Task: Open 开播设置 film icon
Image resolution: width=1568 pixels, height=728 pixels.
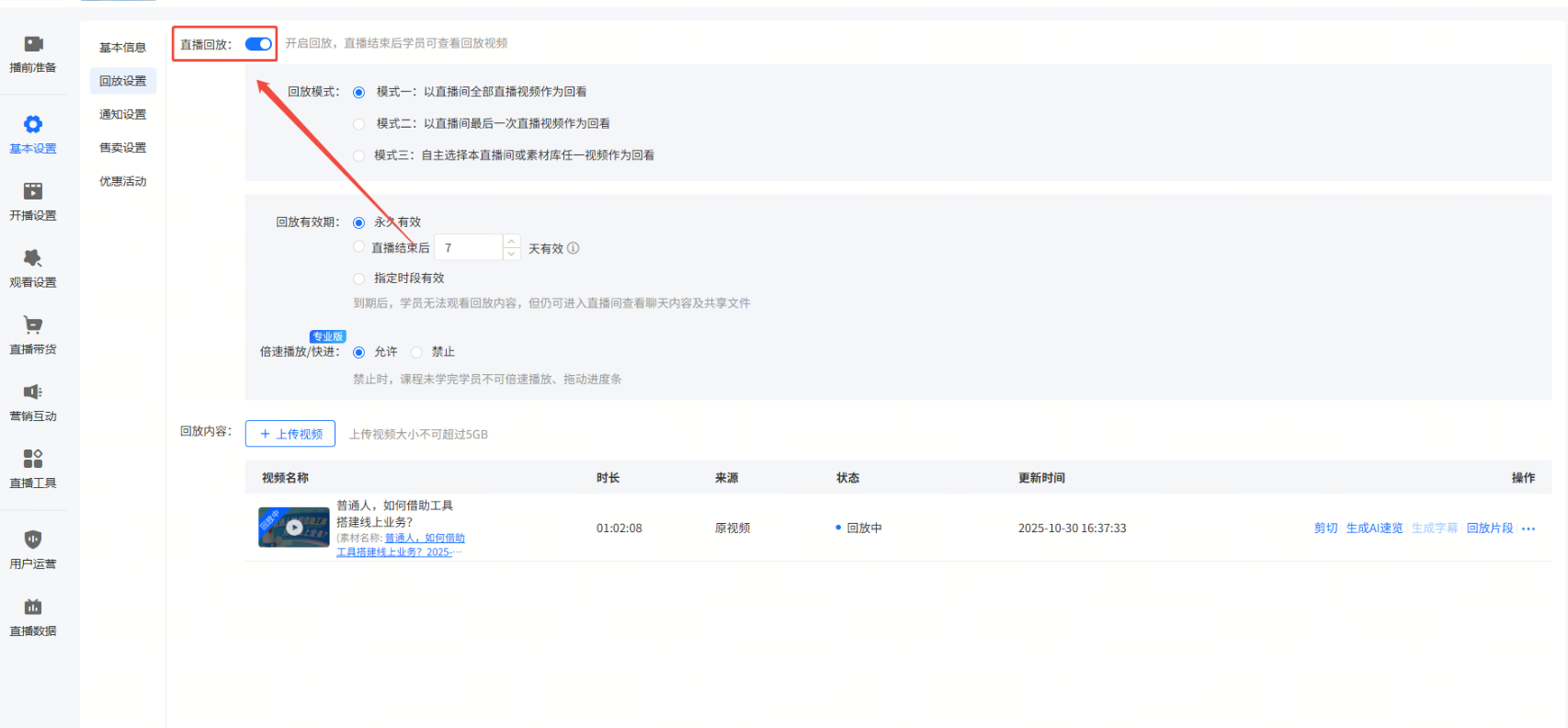Action: (33, 191)
